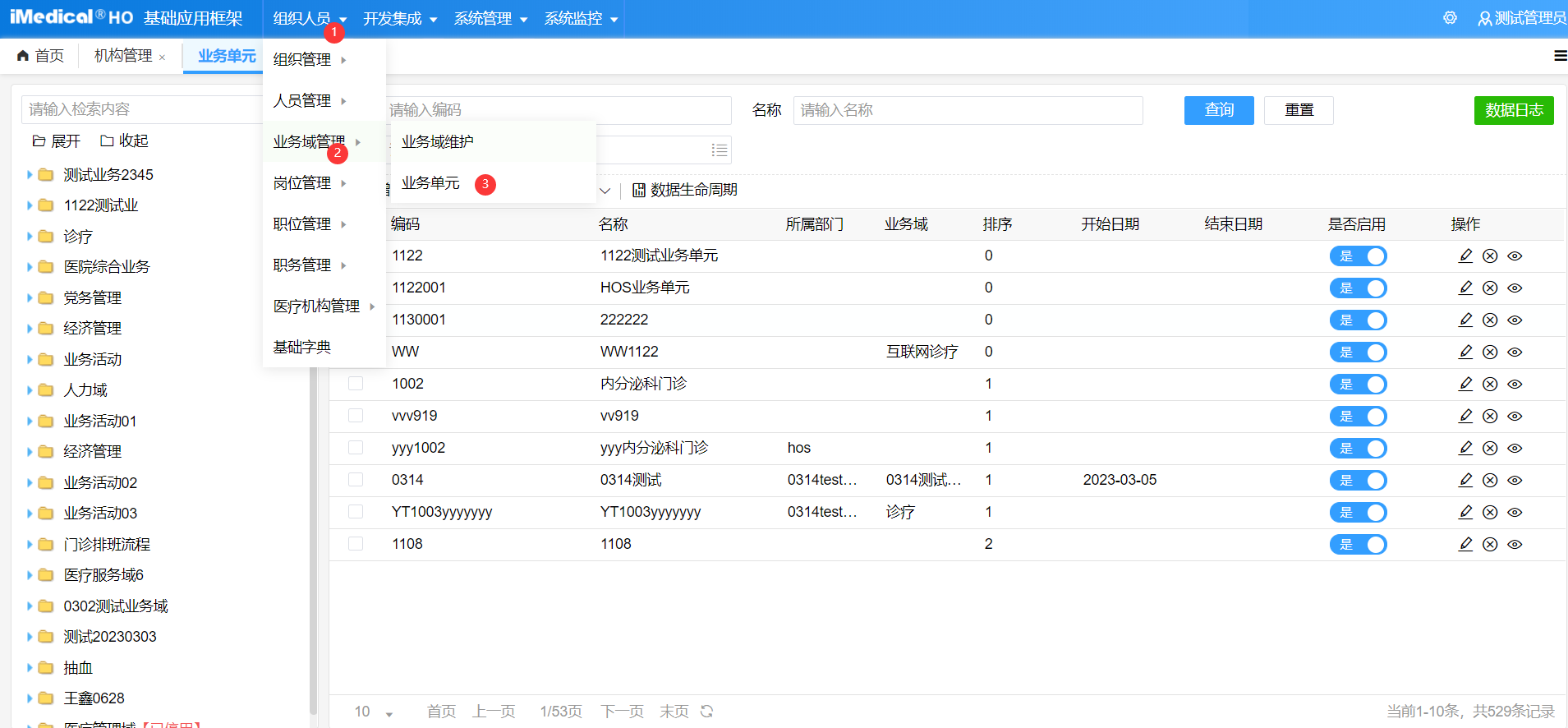Click the 请输入编码 code input field
This screenshot has width=1568, height=728.
click(559, 110)
